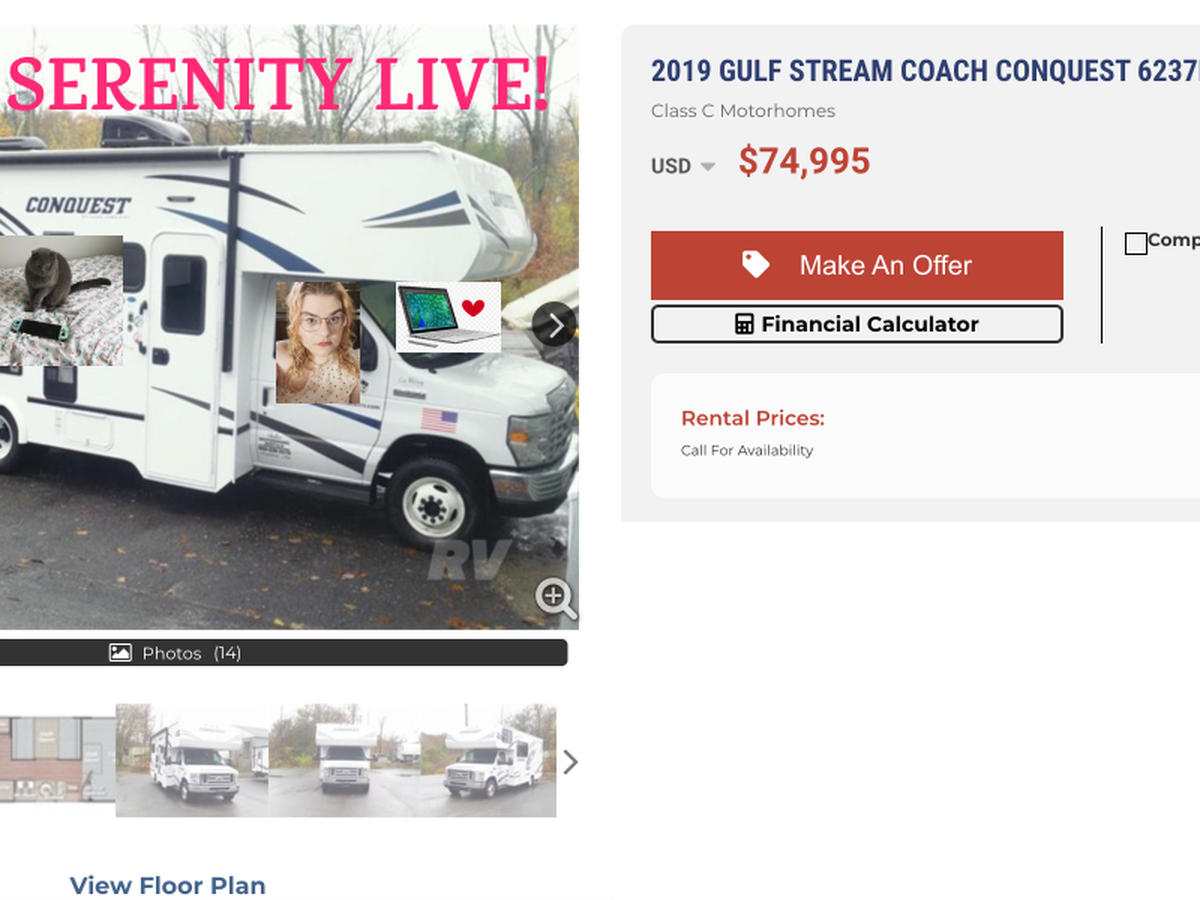Viewport: 1200px width, 900px height.
Task: Open the Rental Prices section
Action: tap(752, 419)
